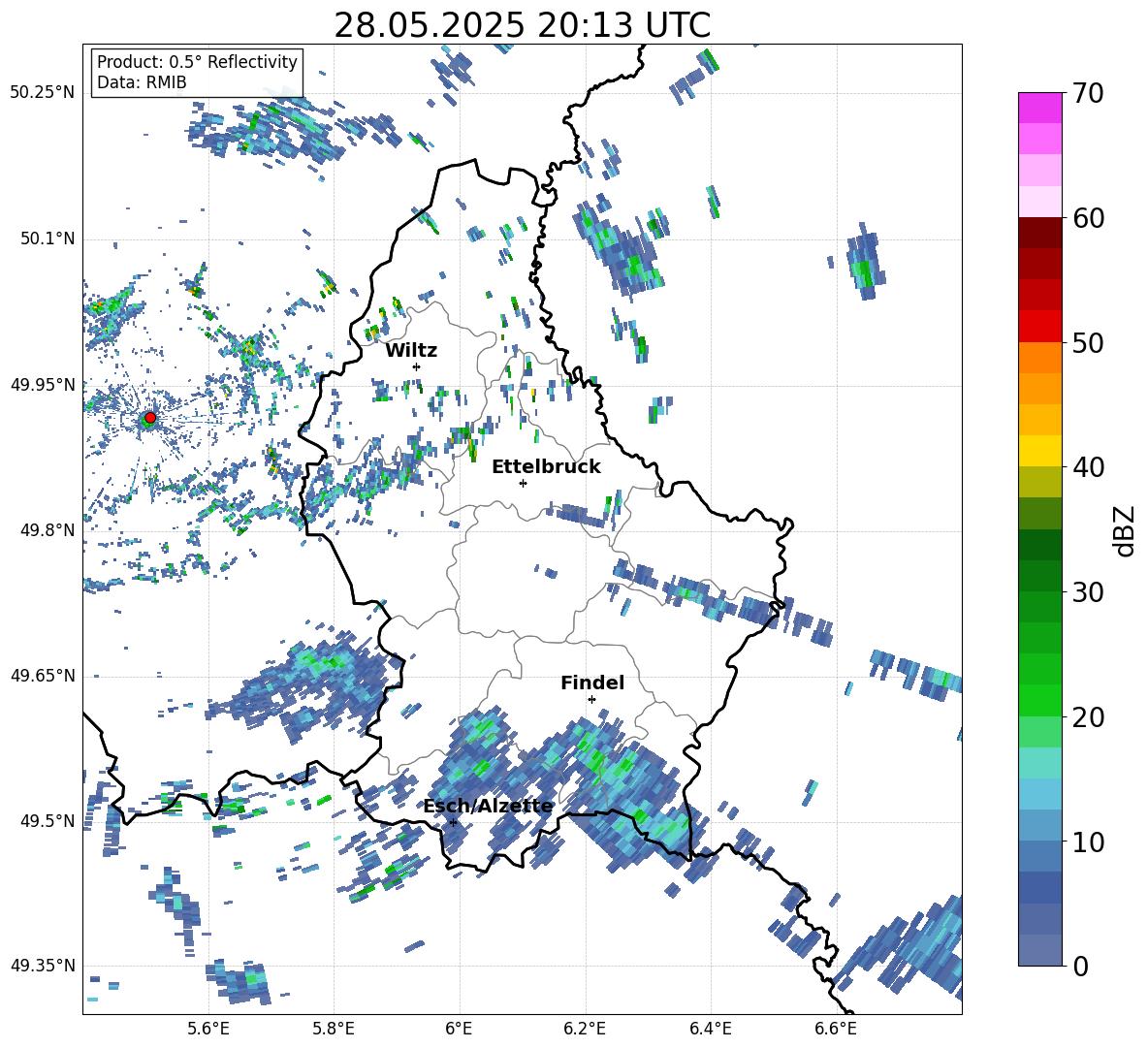This screenshot has width=1148, height=1048.
Task: Click the 70 tick label on colorbar
Action: [x=1088, y=93]
